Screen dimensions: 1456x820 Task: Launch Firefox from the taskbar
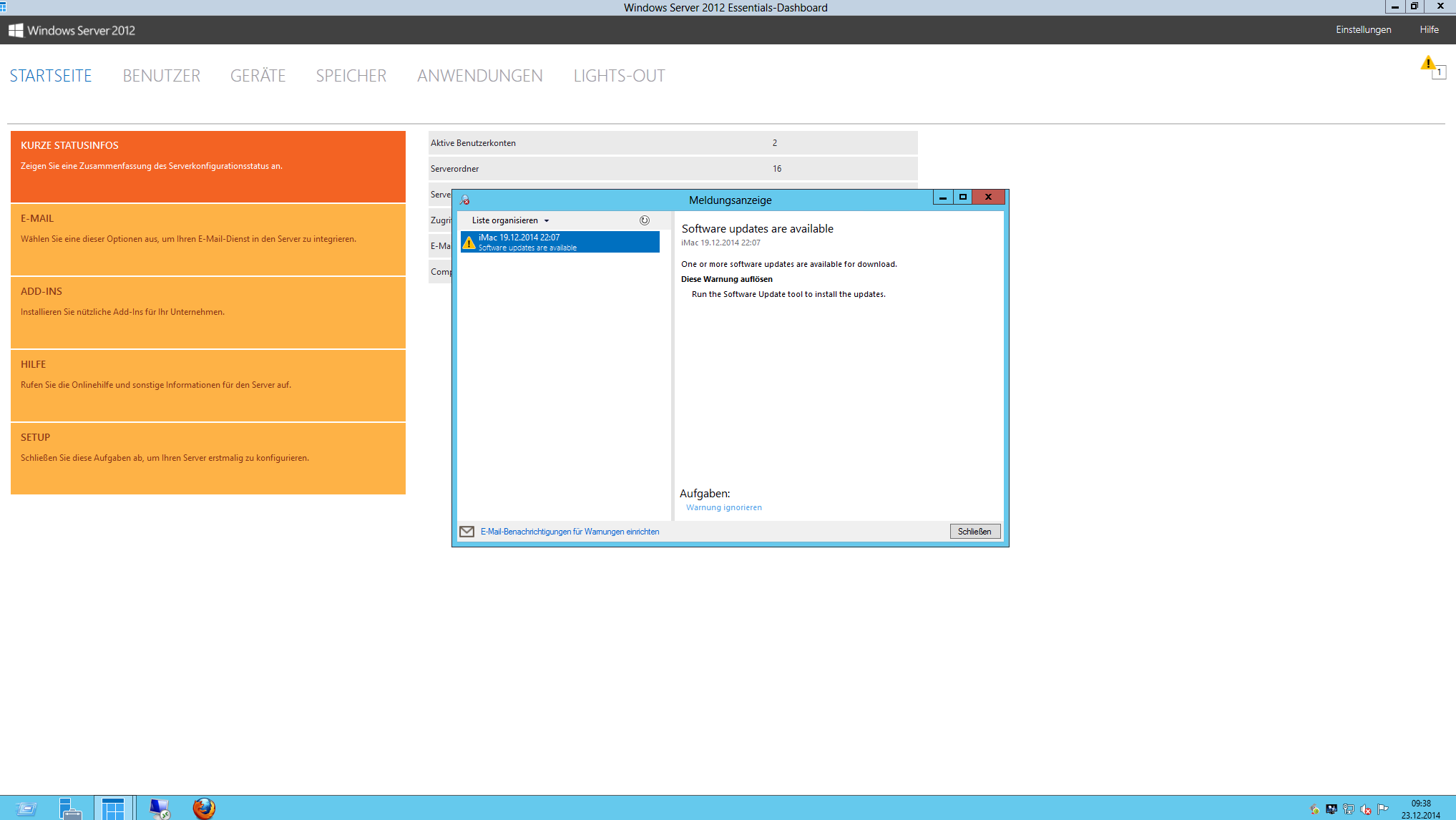(204, 809)
